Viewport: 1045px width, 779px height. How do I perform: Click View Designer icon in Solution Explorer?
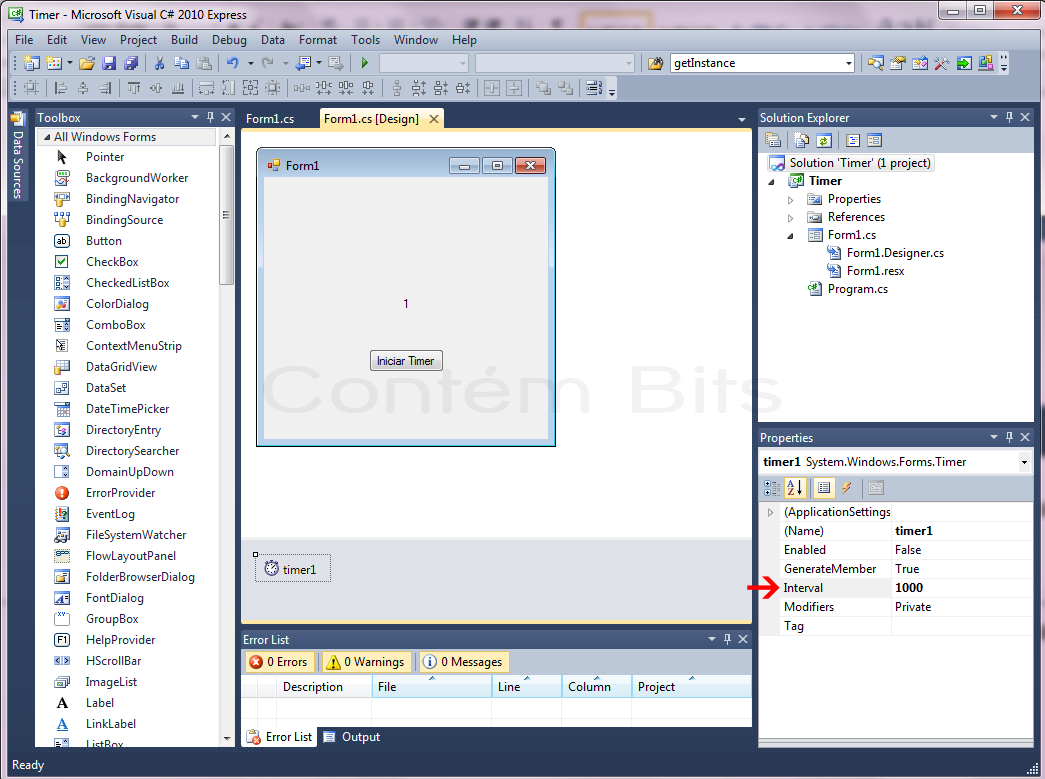(x=874, y=141)
